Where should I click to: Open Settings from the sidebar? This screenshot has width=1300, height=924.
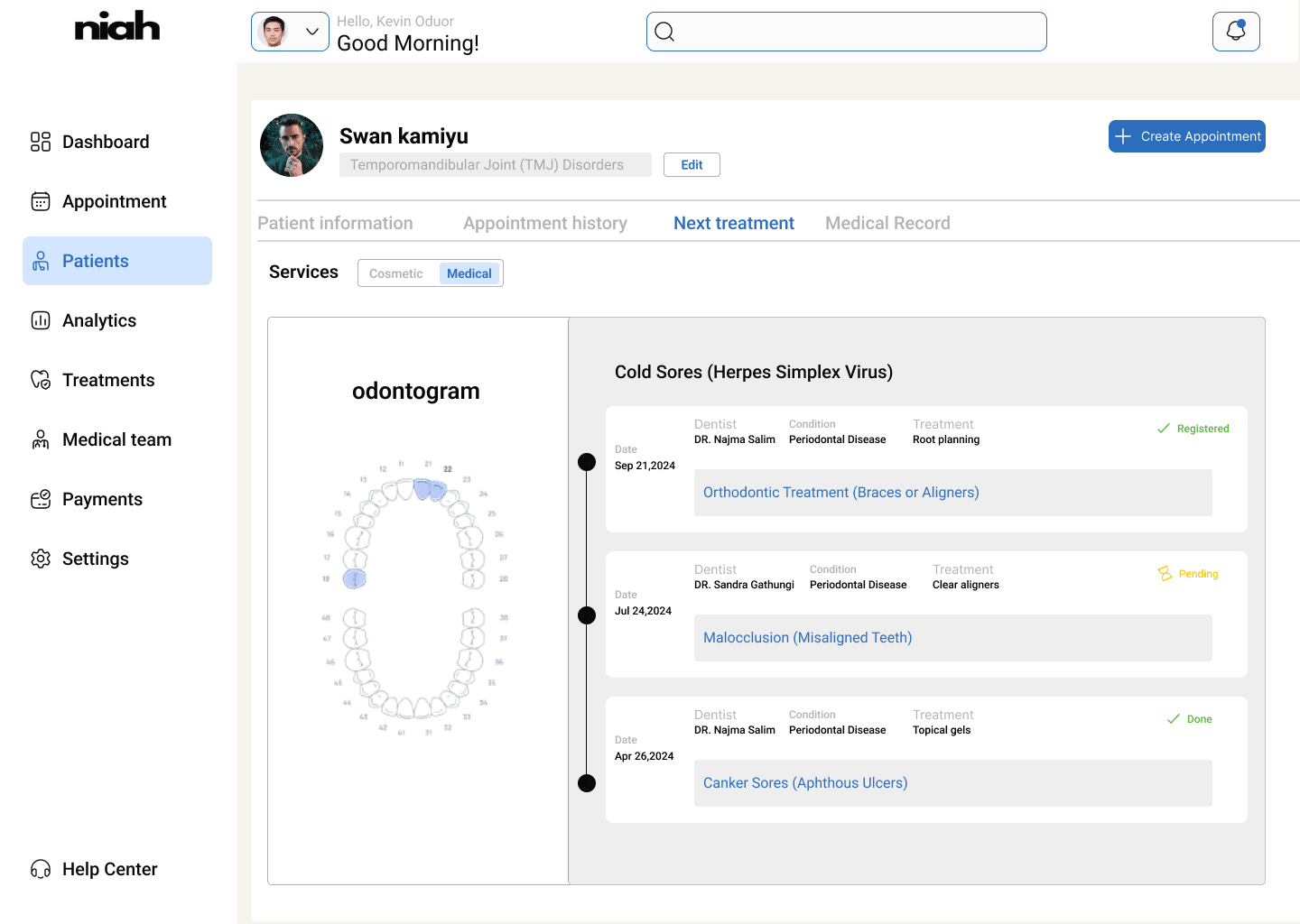(x=79, y=559)
